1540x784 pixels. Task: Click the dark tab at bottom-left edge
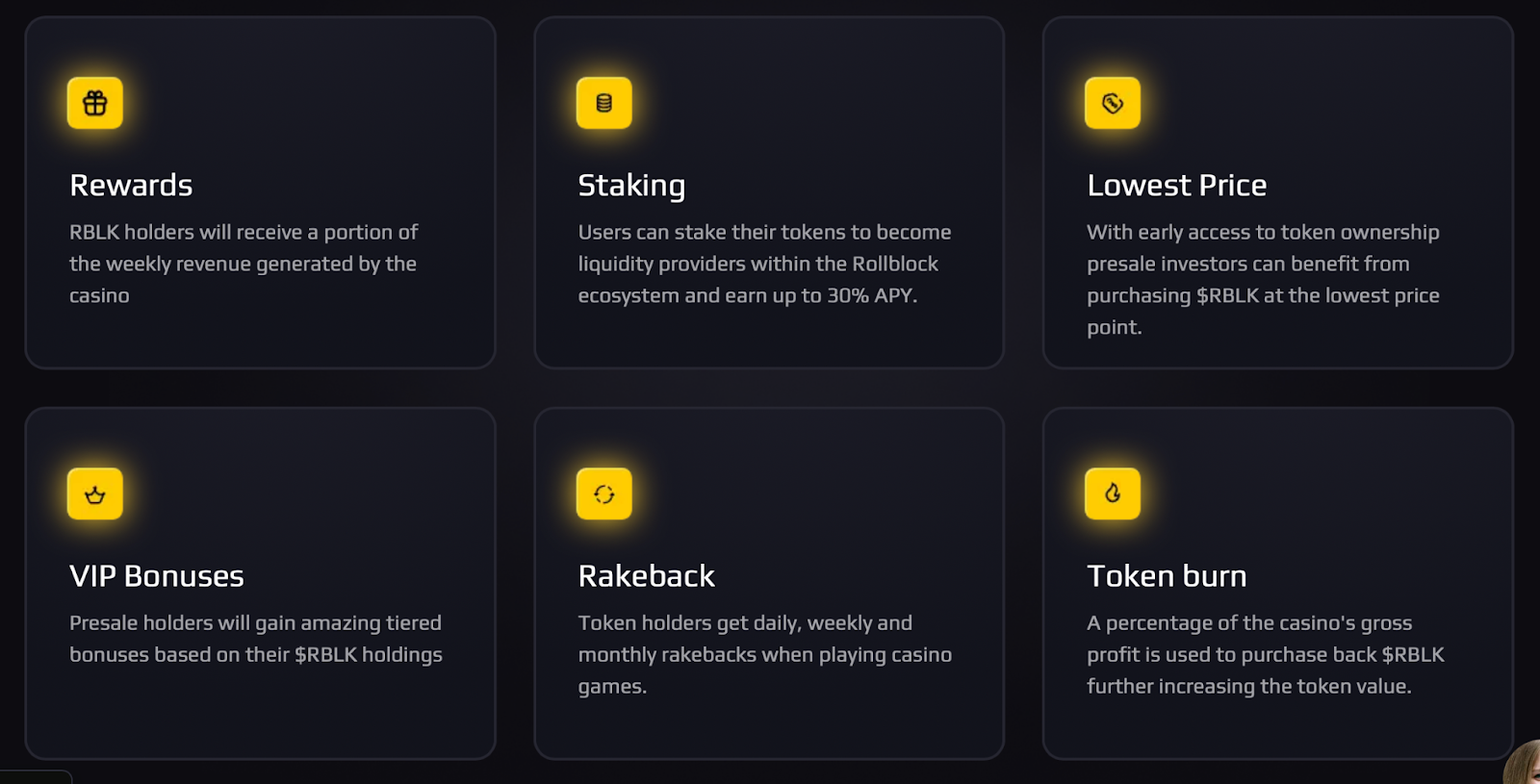tap(36, 777)
